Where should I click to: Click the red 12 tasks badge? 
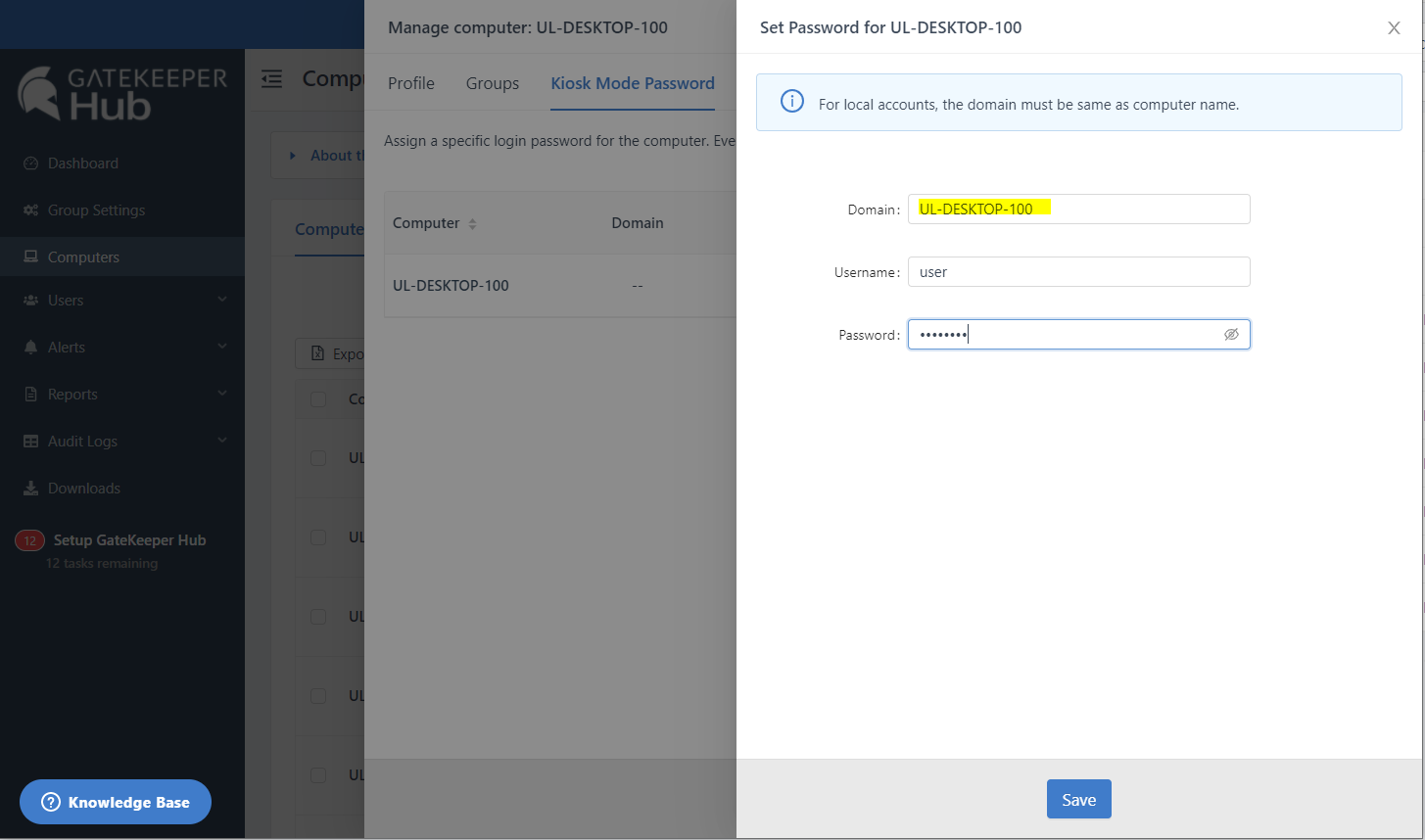point(29,540)
